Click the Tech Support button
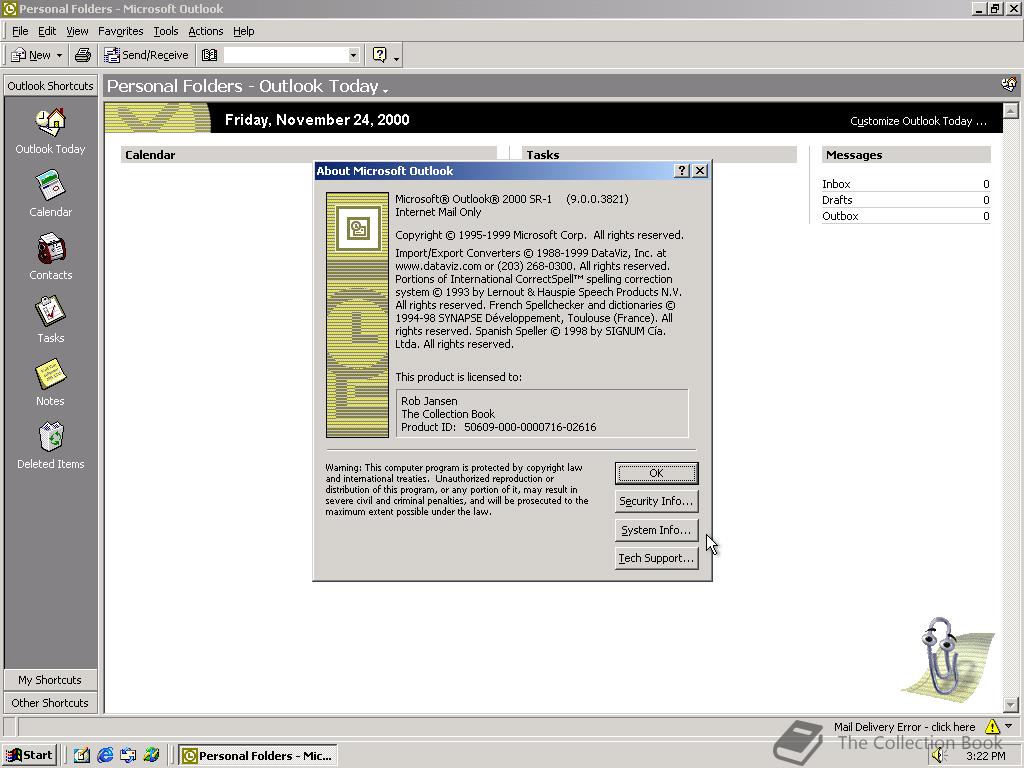 (656, 558)
